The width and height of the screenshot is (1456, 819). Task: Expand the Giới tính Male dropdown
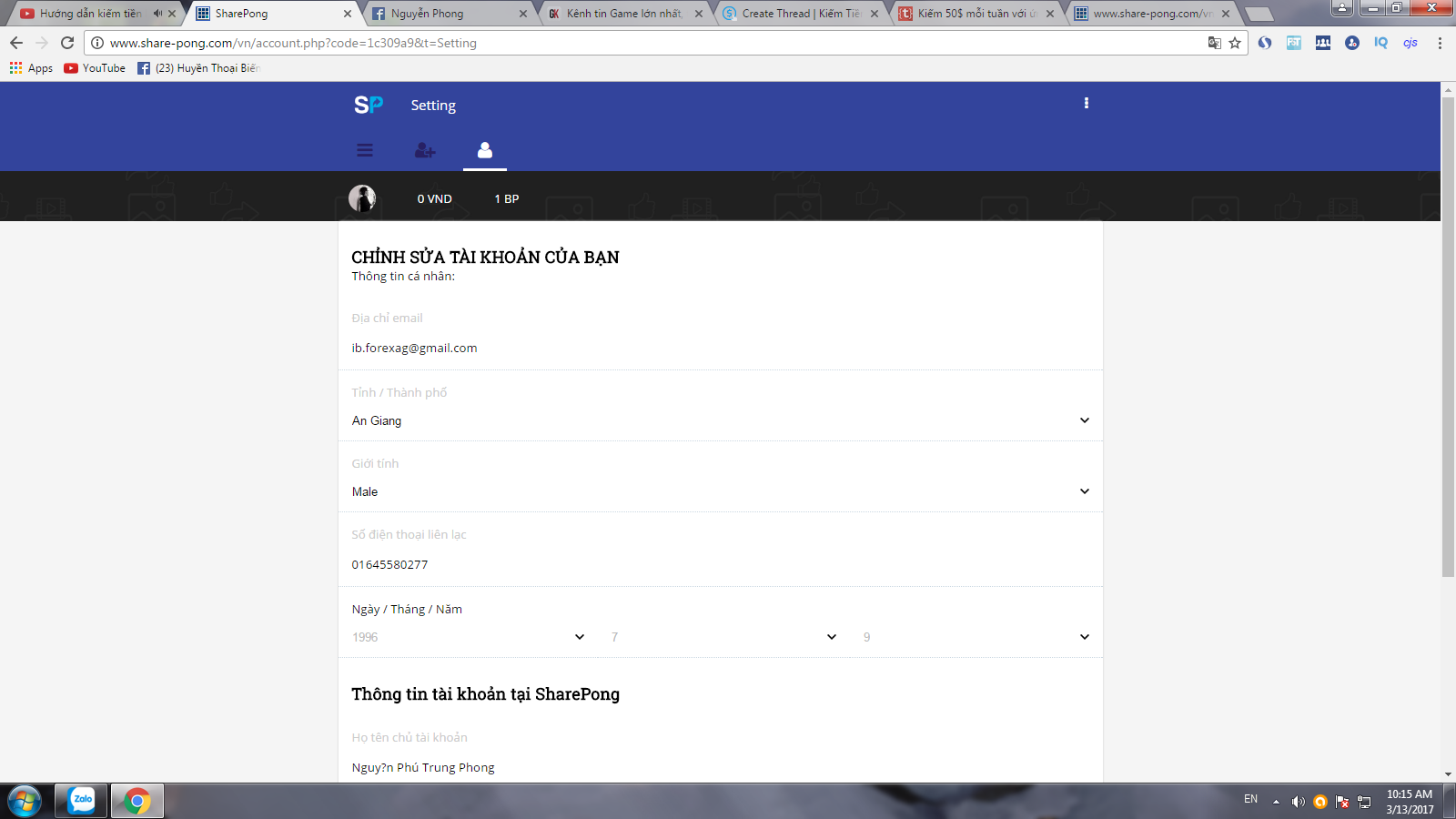(720, 491)
